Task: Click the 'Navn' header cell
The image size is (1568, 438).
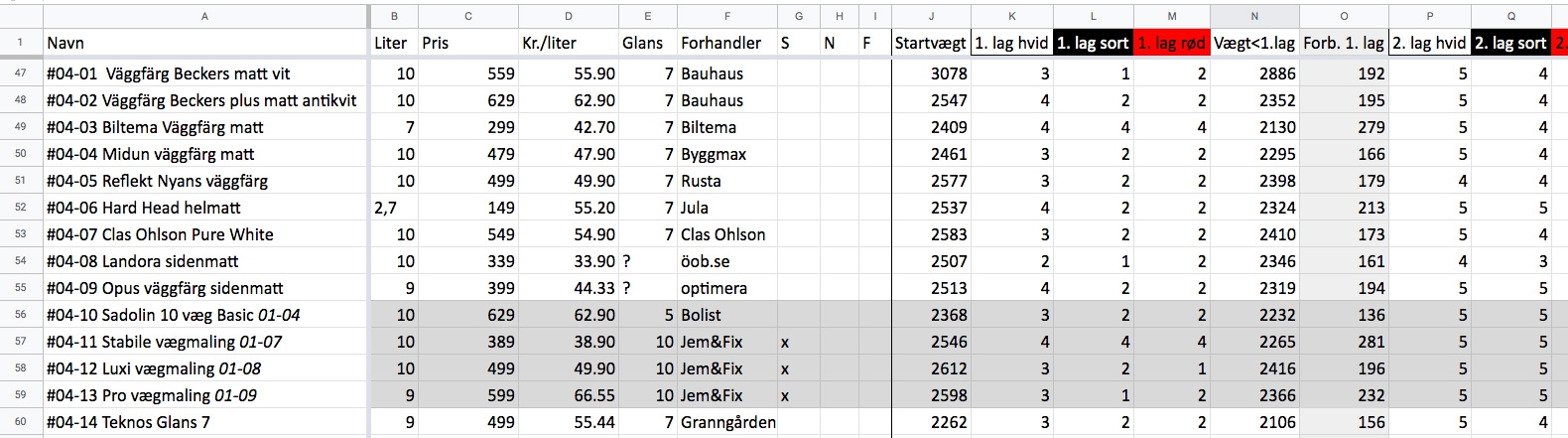Action: coord(204,43)
